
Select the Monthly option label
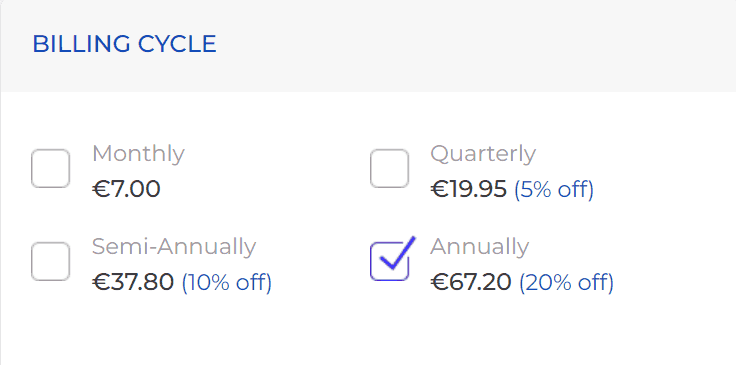[138, 154]
